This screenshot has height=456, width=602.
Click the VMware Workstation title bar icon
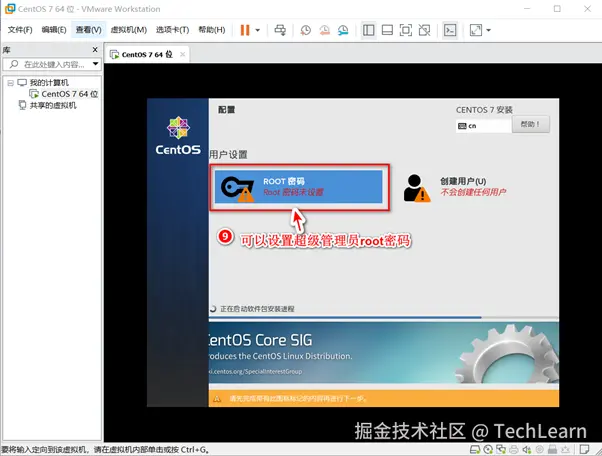pos(10,8)
